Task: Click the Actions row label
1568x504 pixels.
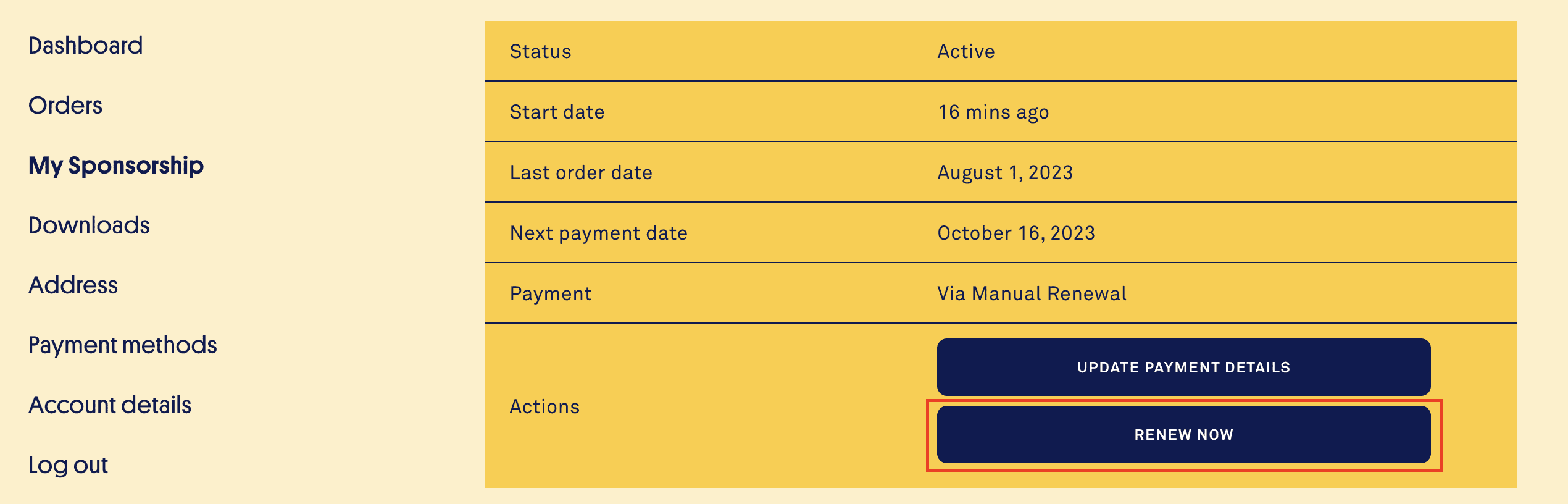Action: point(544,406)
